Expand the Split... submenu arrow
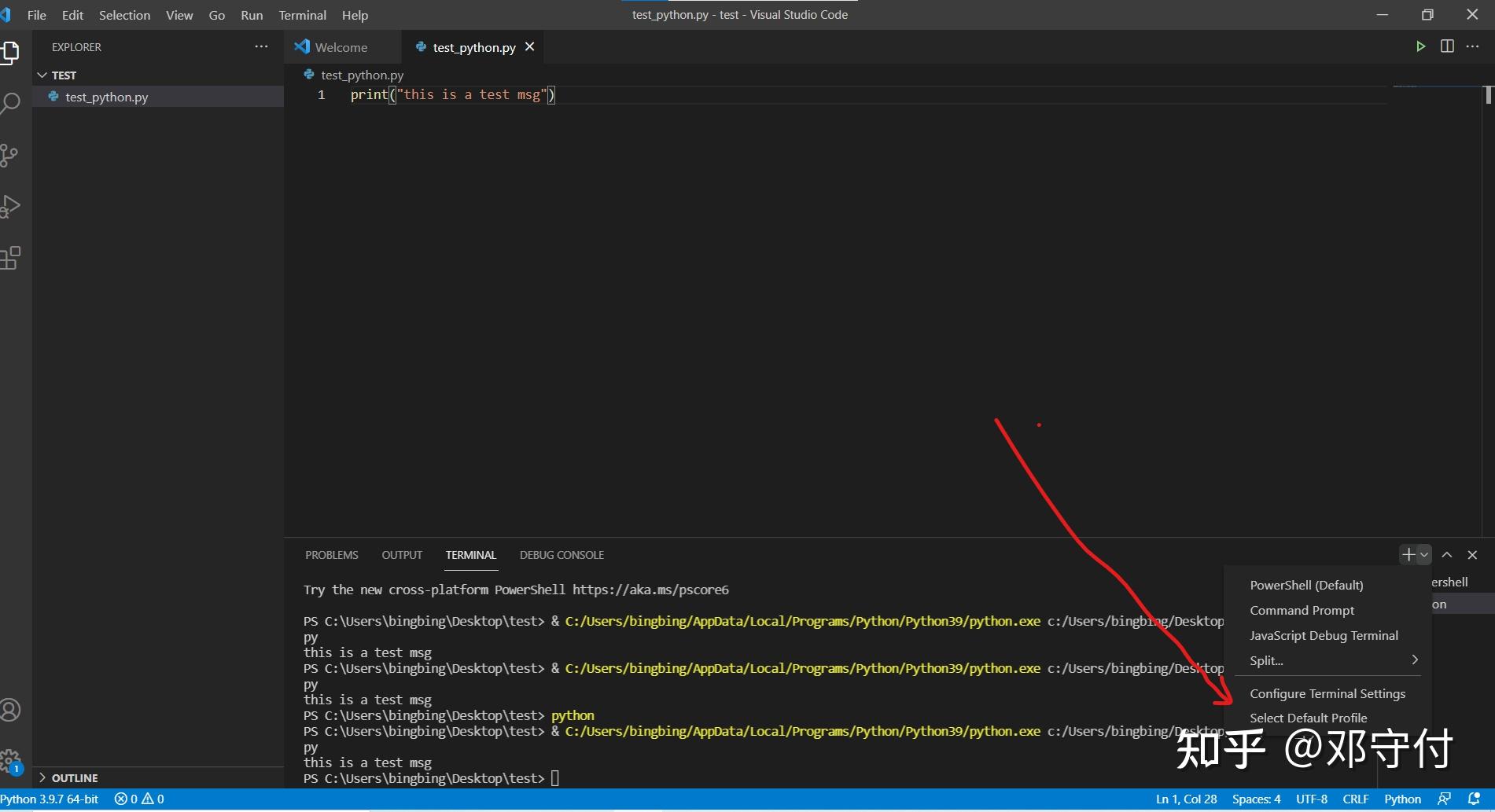The height and width of the screenshot is (812, 1495). [x=1415, y=660]
